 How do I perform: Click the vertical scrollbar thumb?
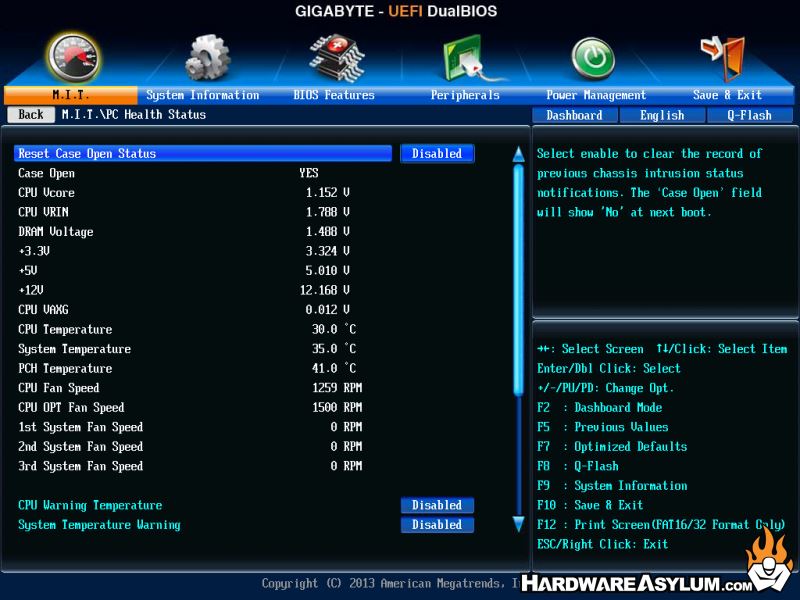518,280
